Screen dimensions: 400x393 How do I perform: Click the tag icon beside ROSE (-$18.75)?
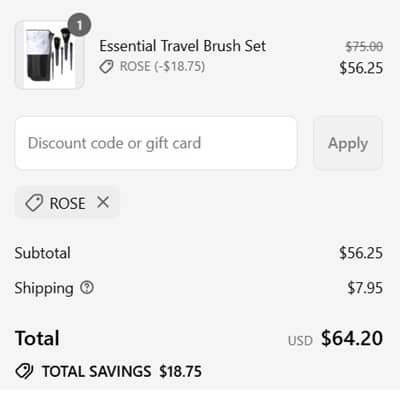(106, 67)
